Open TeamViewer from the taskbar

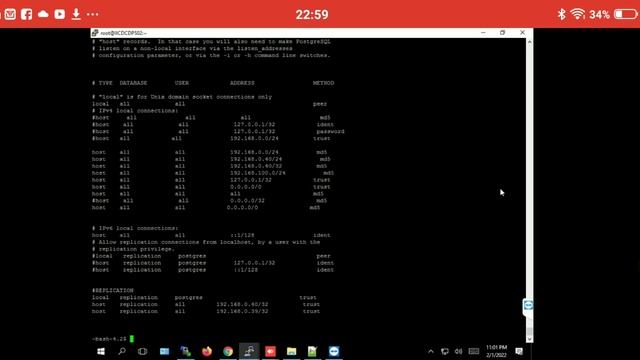pos(334,351)
